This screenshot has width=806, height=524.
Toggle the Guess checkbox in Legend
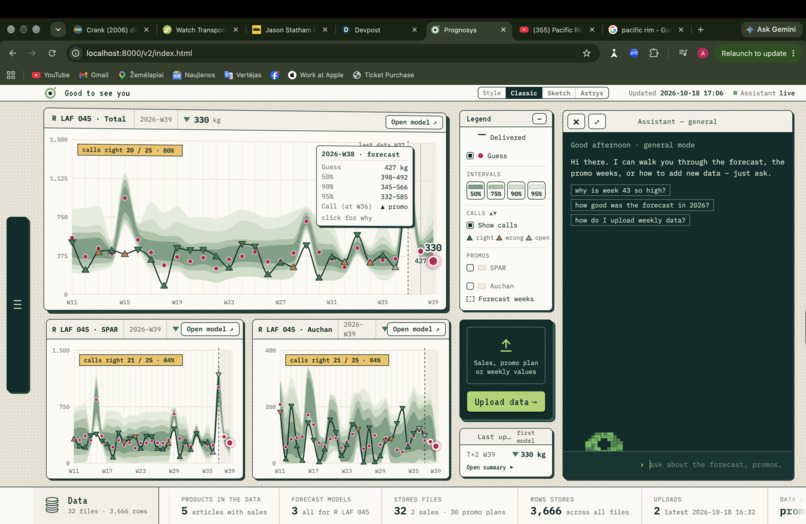point(470,155)
